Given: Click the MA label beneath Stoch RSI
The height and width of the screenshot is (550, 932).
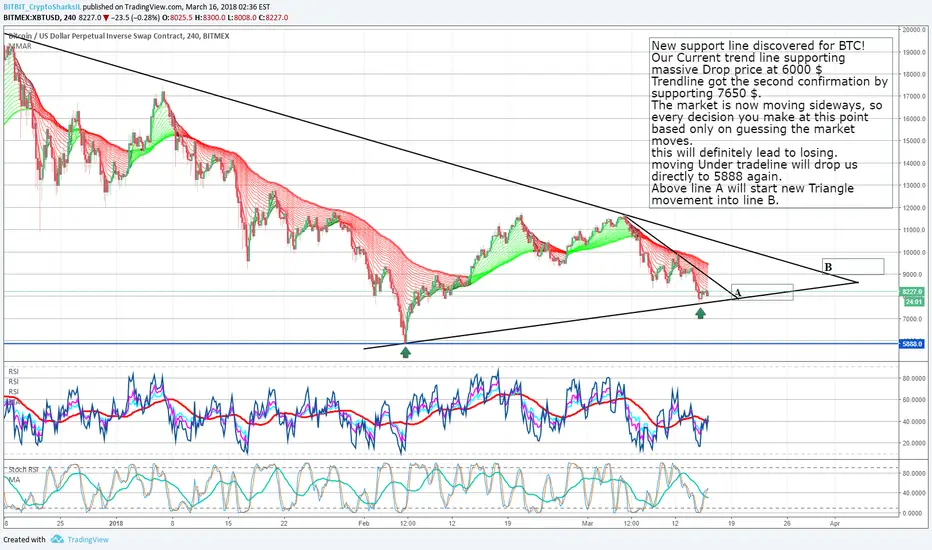Looking at the screenshot, I should (x=14, y=479).
